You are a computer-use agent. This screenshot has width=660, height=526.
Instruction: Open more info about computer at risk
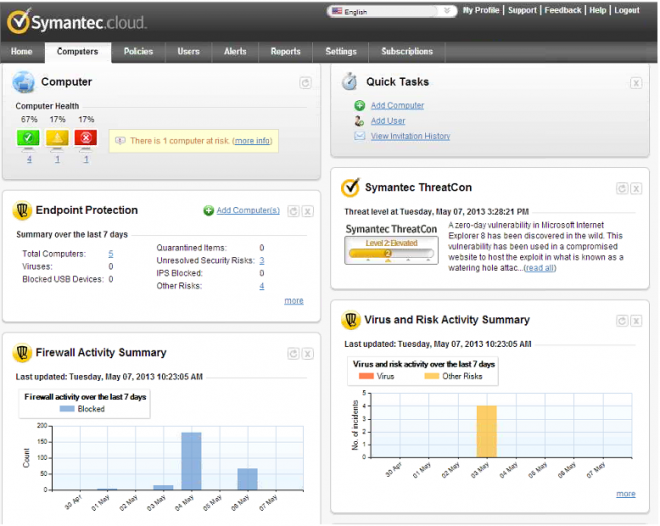253,141
